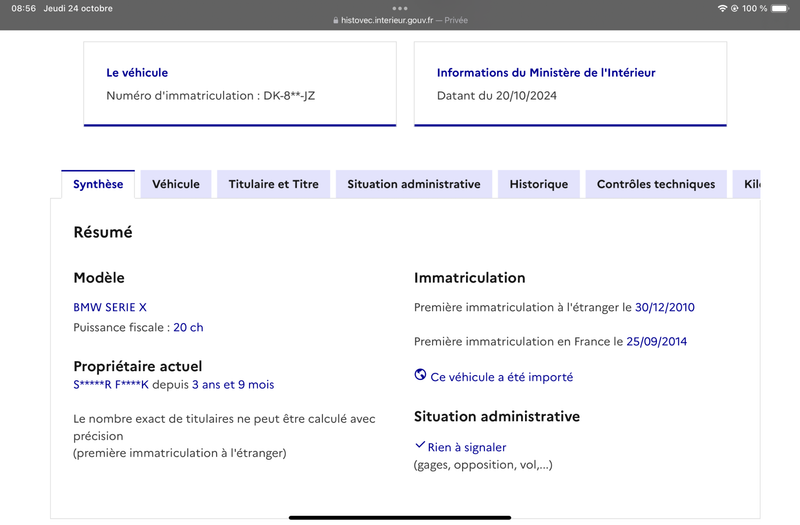Click the date 25/09/2014

tap(657, 341)
